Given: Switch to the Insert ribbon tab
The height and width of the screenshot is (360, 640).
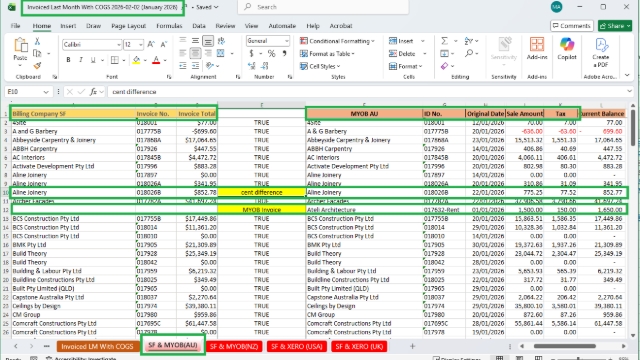Looking at the screenshot, I should (x=68, y=26).
